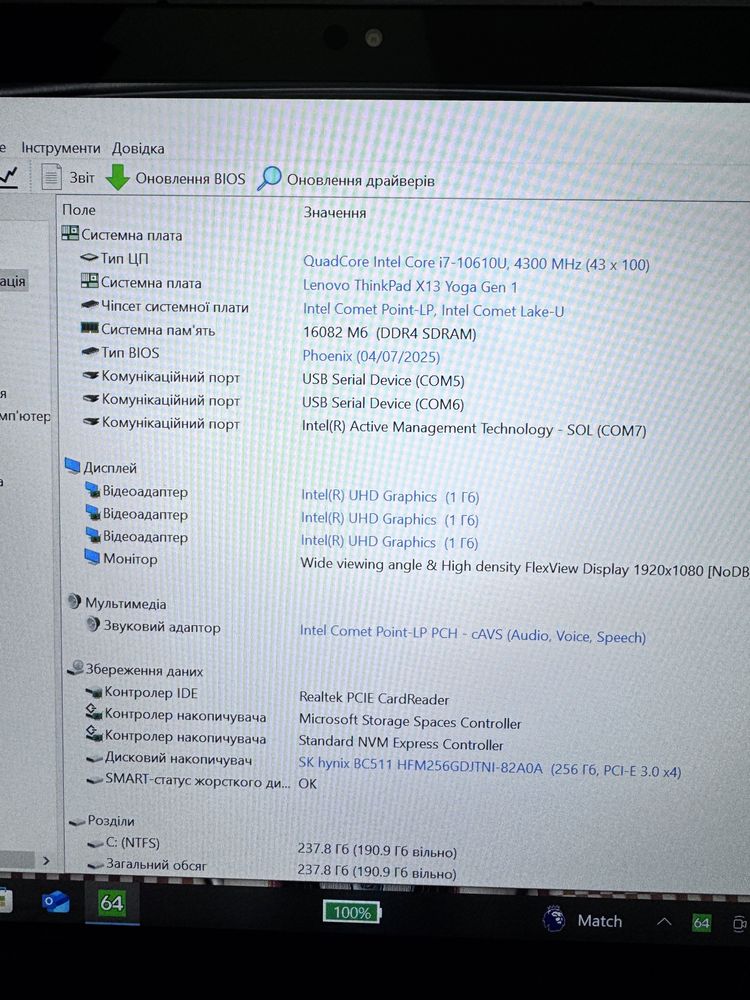Open the Match widget in taskbar

pyautogui.click(x=582, y=920)
